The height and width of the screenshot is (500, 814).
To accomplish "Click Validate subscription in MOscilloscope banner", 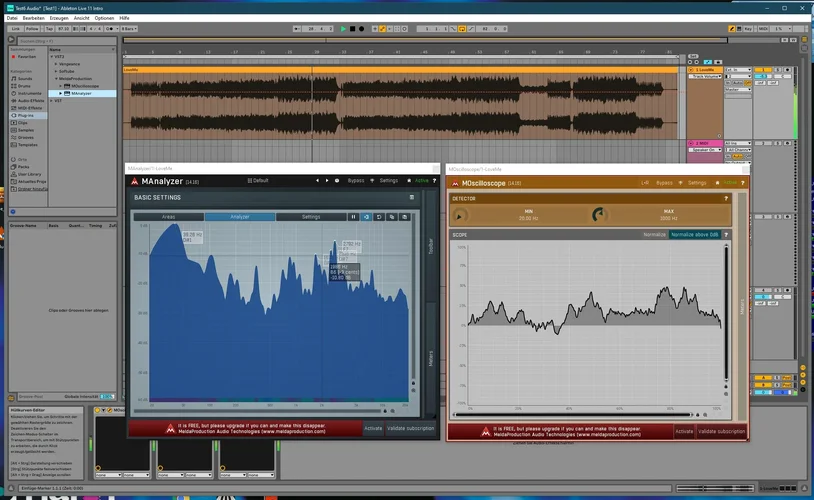I will (721, 431).
